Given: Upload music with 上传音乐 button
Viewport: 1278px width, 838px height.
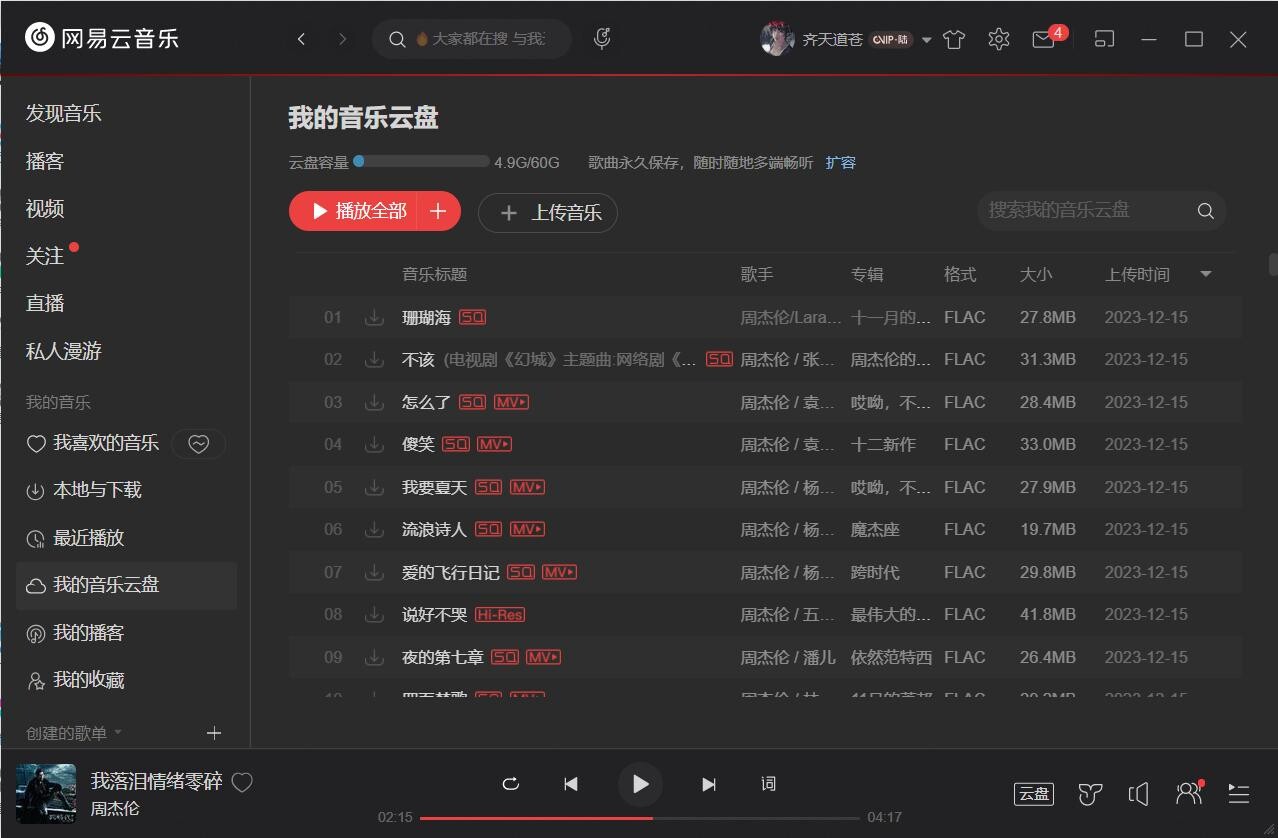Looking at the screenshot, I should [x=548, y=212].
